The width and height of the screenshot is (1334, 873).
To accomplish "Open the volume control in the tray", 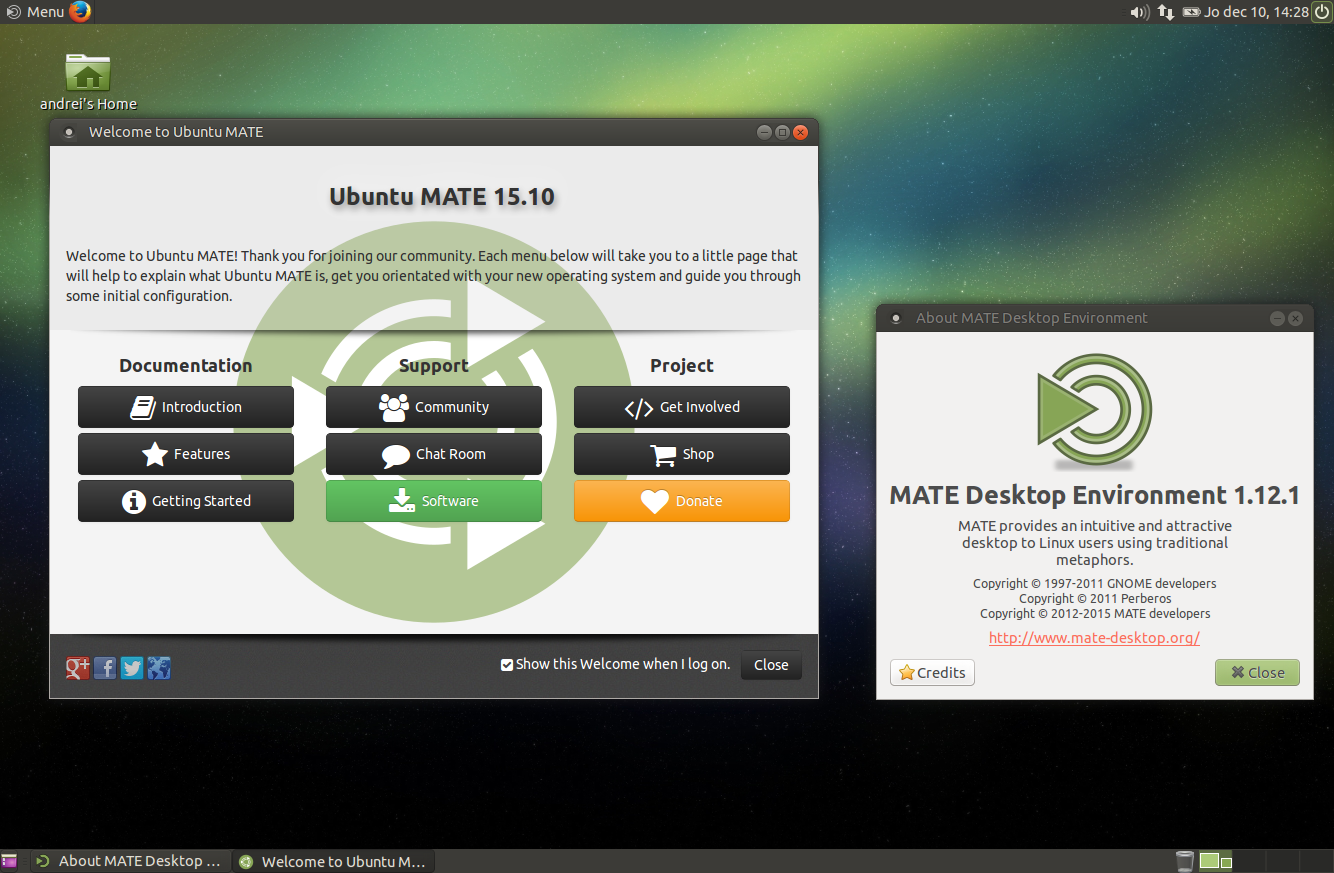I will point(1139,12).
